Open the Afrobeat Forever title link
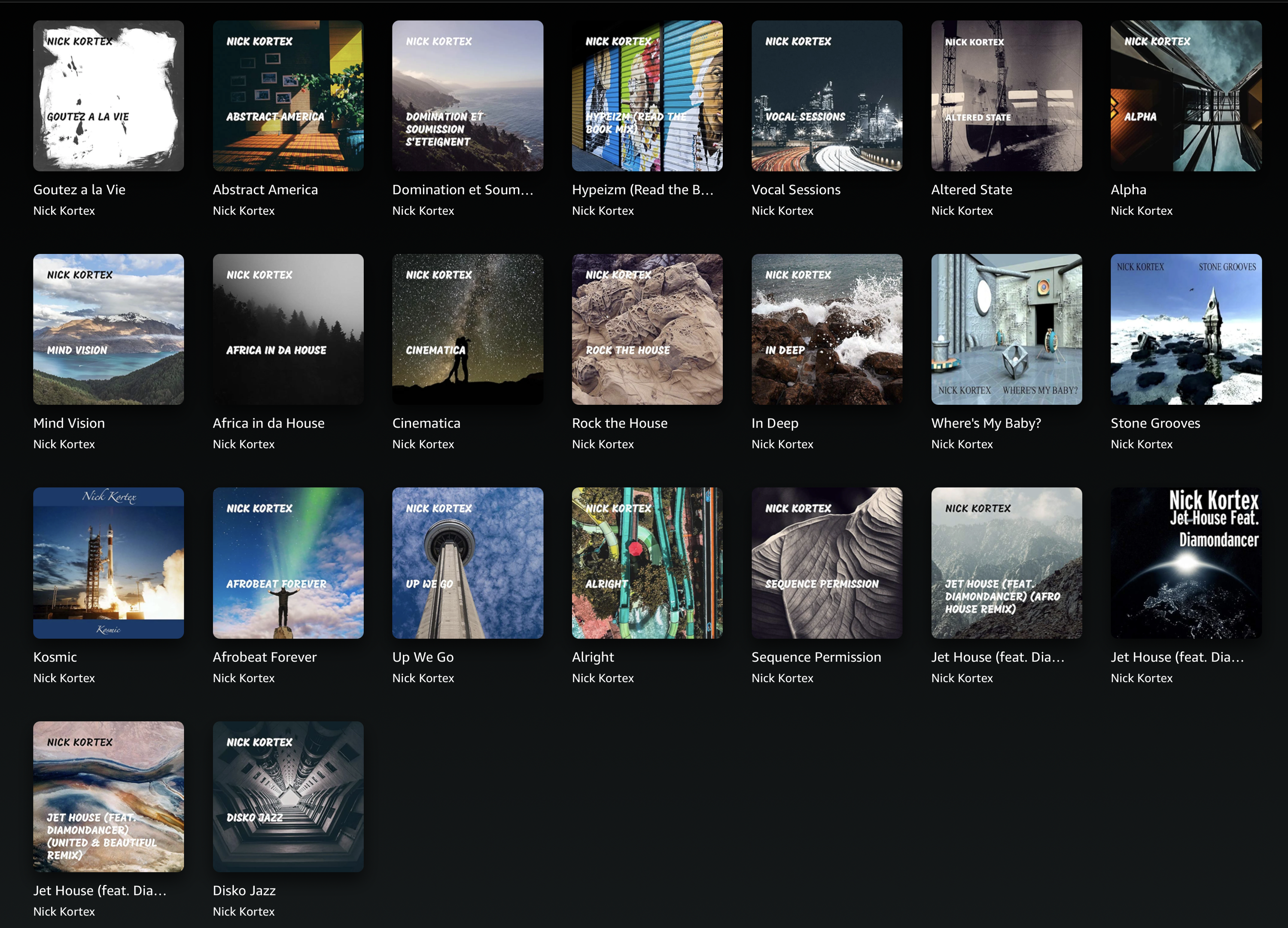 coord(264,657)
